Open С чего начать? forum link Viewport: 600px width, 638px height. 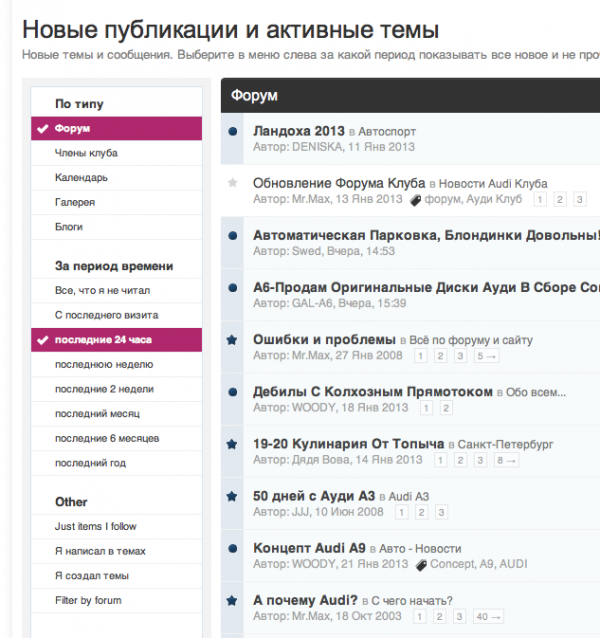point(412,601)
